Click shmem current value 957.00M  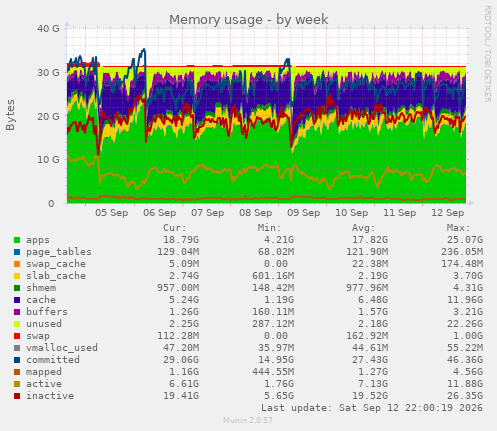pyautogui.click(x=178, y=288)
